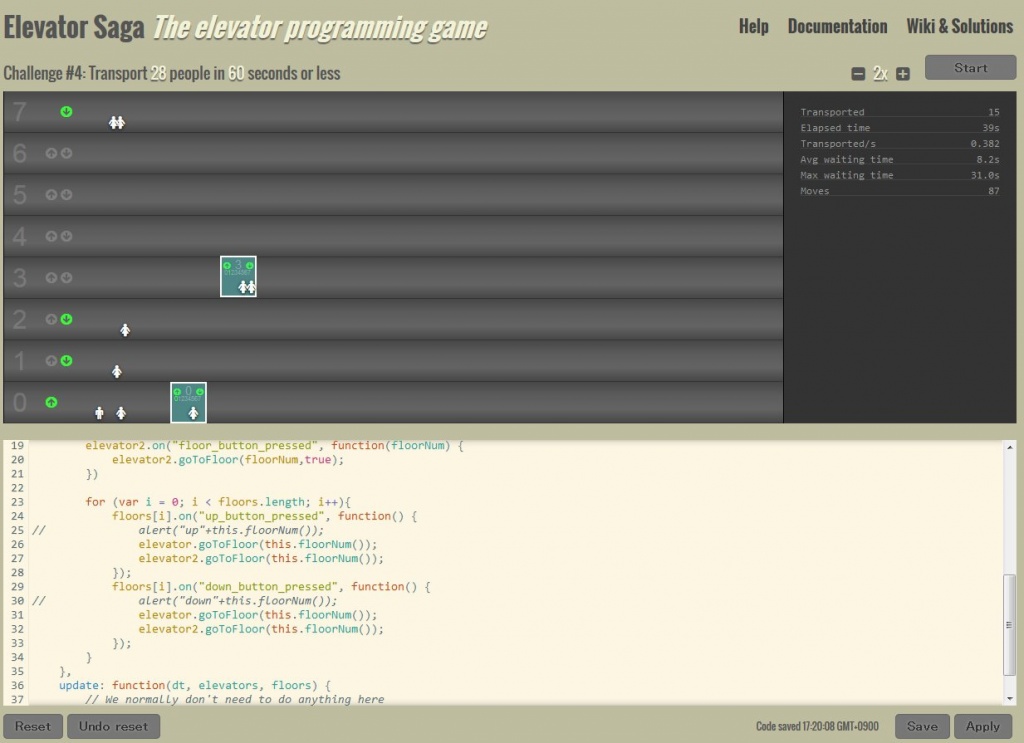Image resolution: width=1024 pixels, height=743 pixels.
Task: Click the passengers riding in the floor 3 elevator
Action: coord(247,287)
